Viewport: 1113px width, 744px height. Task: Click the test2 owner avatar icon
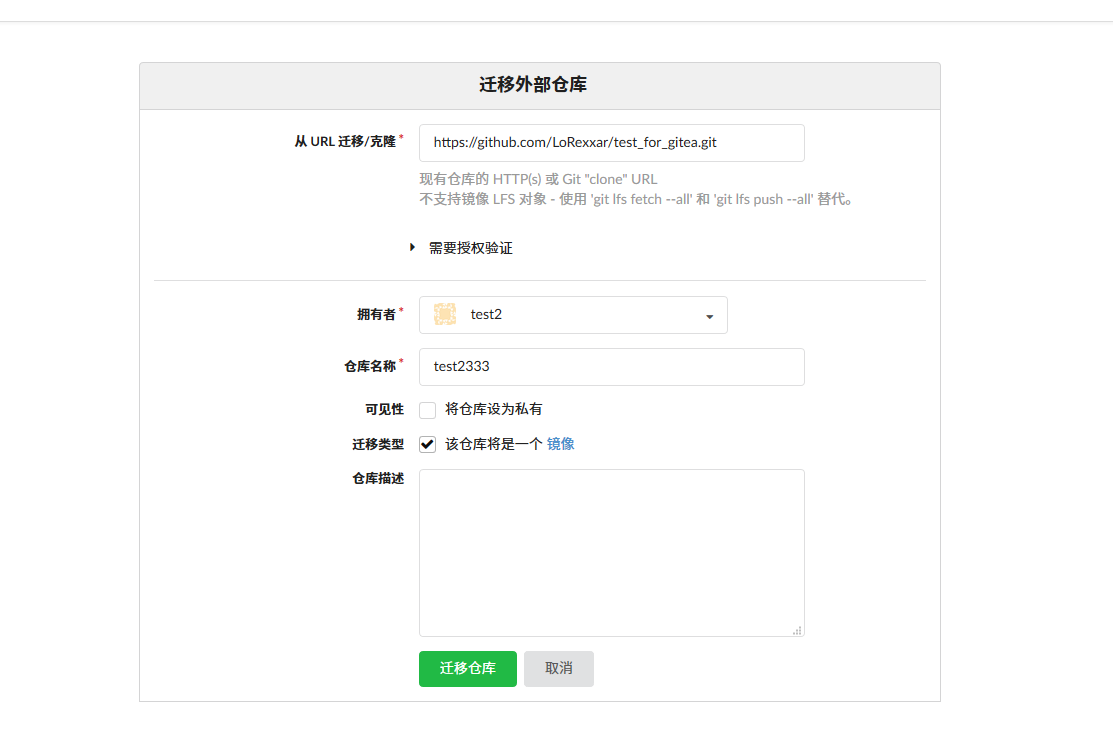pyautogui.click(x=445, y=314)
